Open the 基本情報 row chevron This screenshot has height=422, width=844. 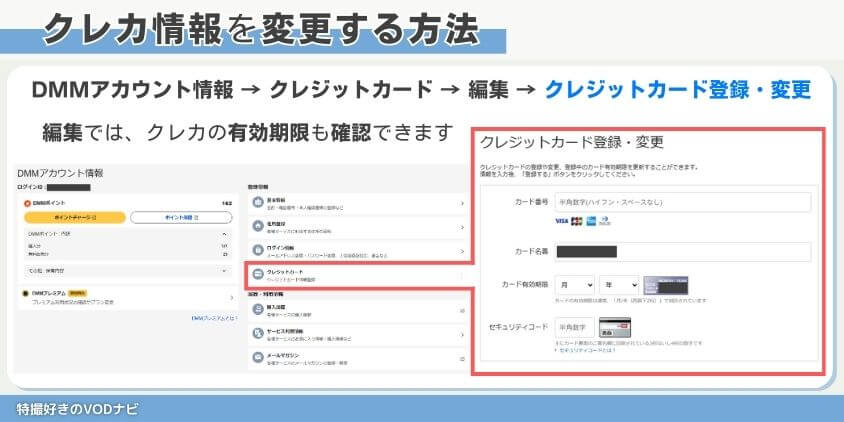(x=462, y=203)
